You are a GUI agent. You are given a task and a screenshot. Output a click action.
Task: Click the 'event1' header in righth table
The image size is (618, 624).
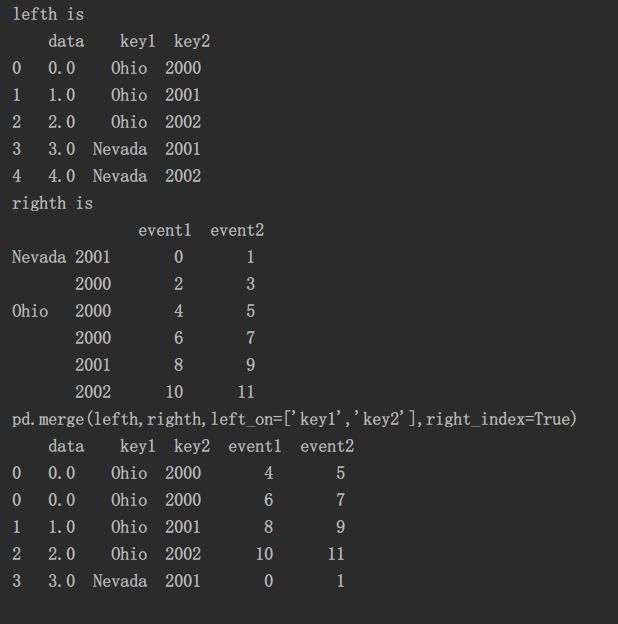pos(165,230)
